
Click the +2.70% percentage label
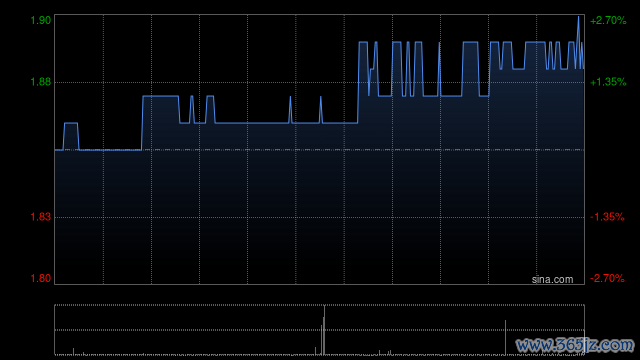point(608,20)
